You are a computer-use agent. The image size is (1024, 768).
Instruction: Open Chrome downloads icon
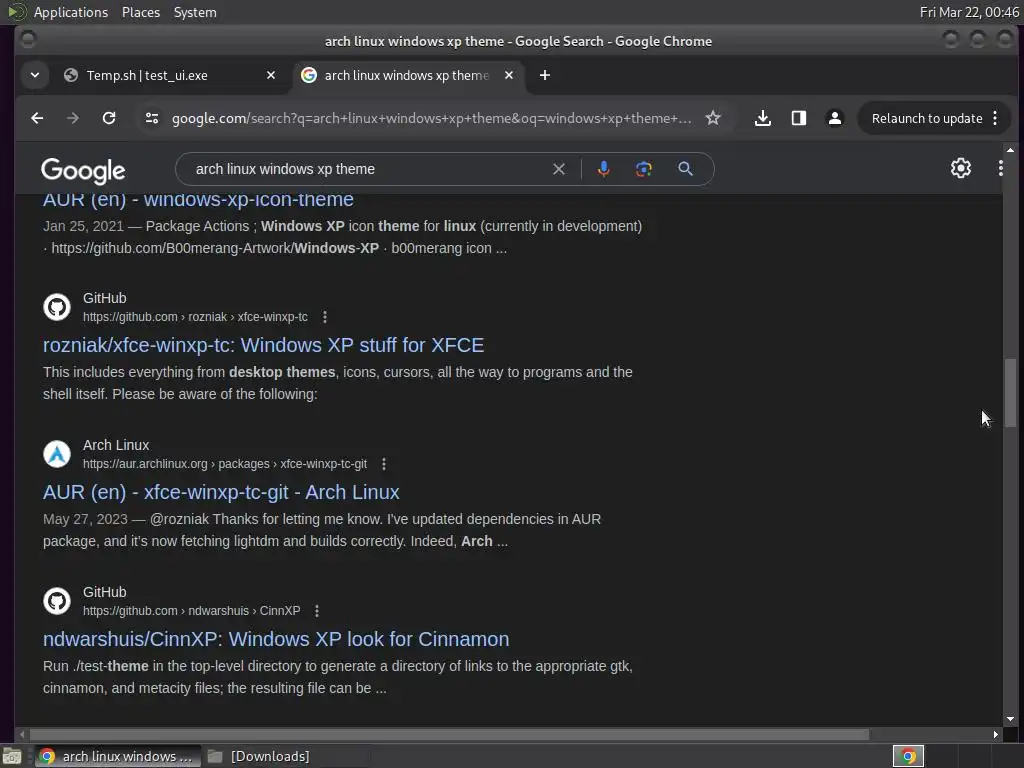[x=763, y=118]
